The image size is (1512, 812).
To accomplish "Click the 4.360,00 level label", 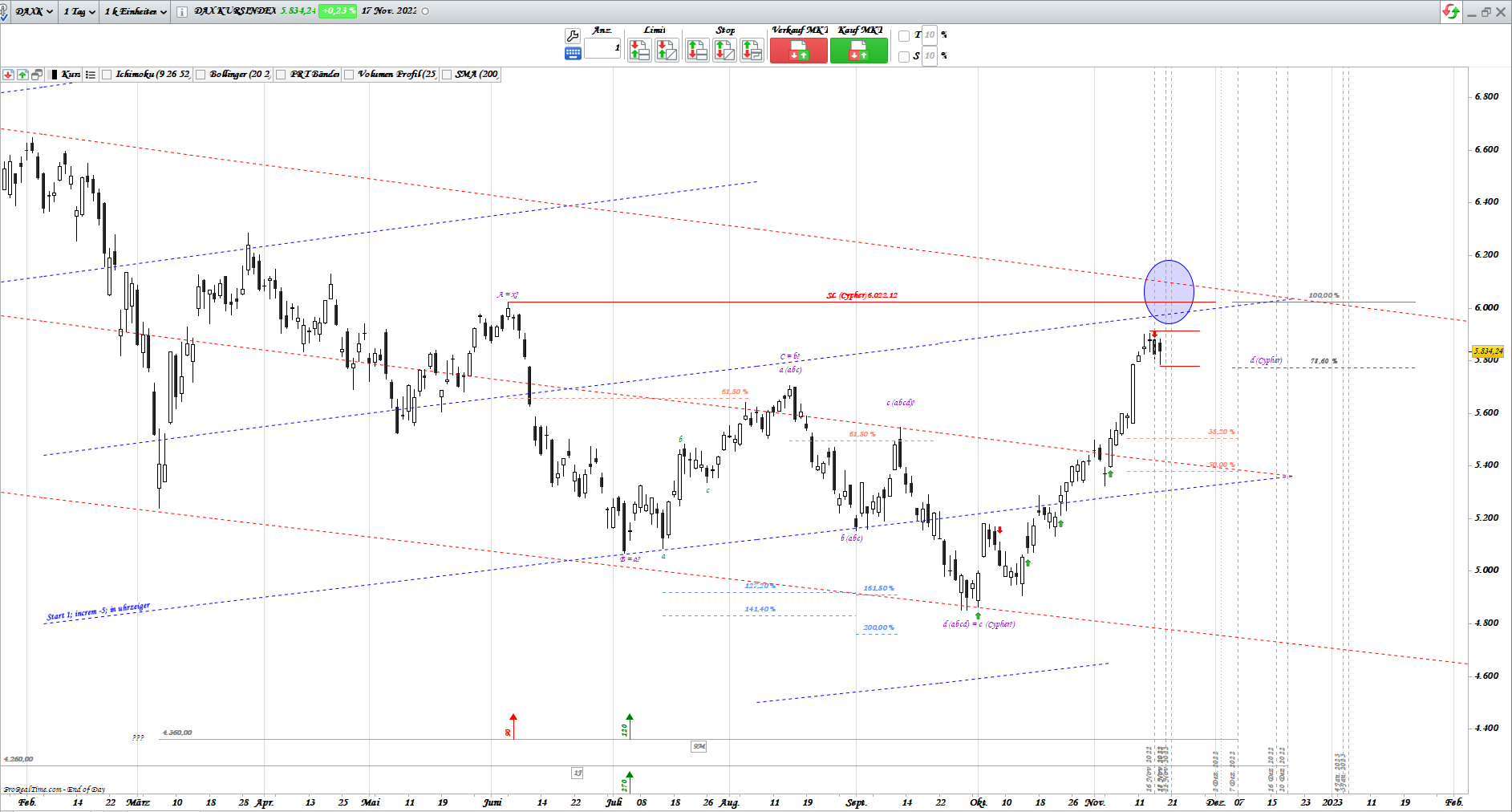I will point(176,733).
